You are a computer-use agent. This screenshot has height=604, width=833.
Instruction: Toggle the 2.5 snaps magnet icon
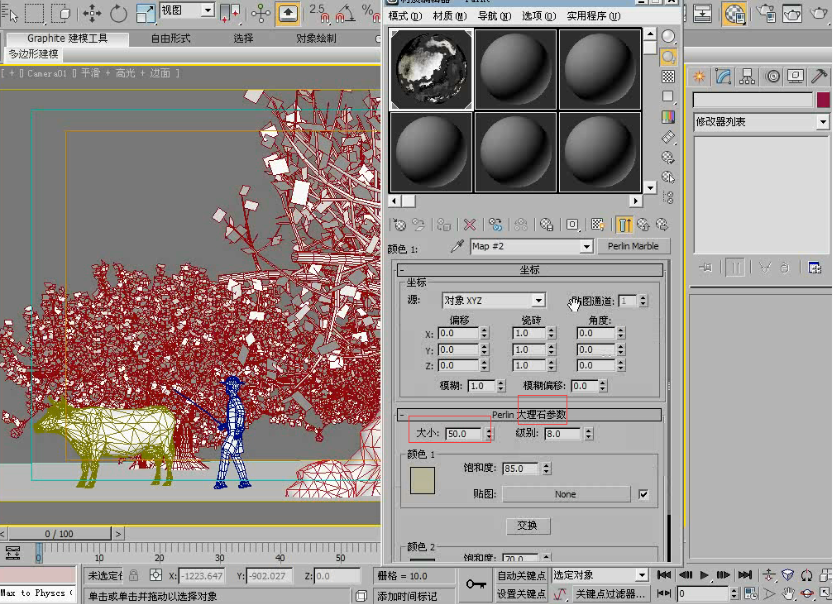pos(319,13)
